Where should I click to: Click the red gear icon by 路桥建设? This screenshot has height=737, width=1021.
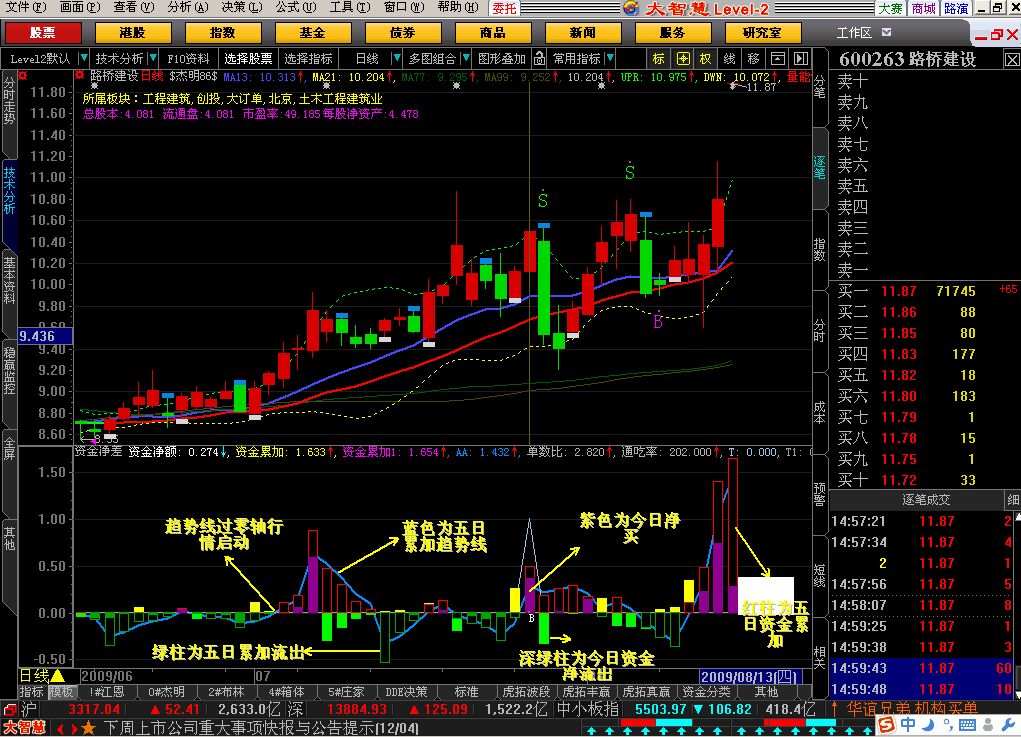(79, 76)
